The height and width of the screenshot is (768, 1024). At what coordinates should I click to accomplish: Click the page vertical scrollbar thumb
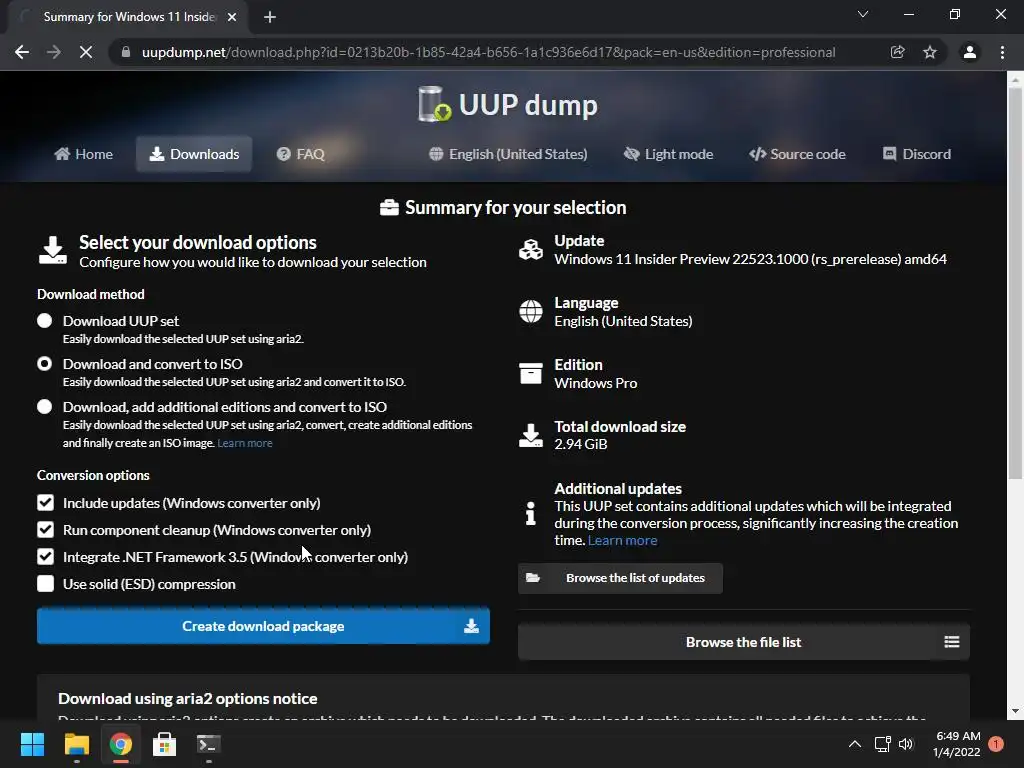pyautogui.click(x=1015, y=283)
